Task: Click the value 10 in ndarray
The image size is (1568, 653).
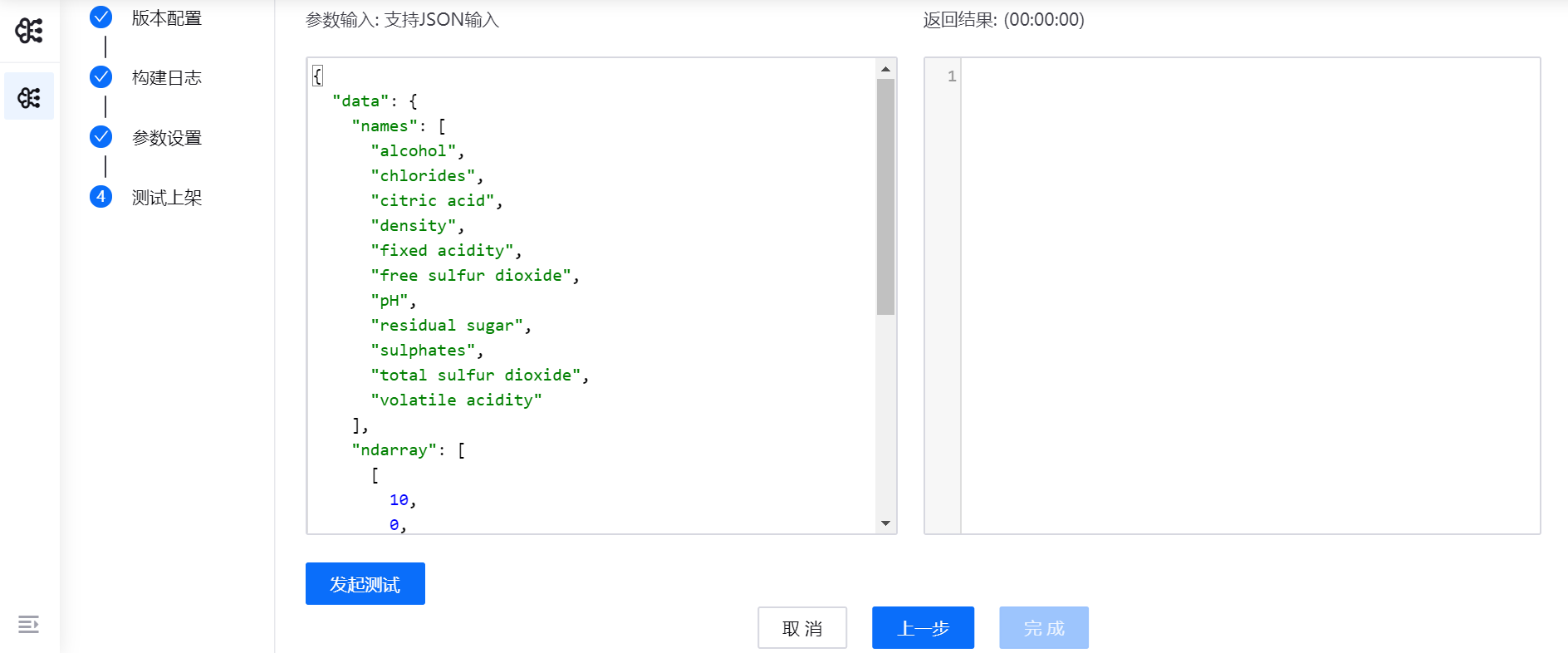Action: click(x=399, y=499)
